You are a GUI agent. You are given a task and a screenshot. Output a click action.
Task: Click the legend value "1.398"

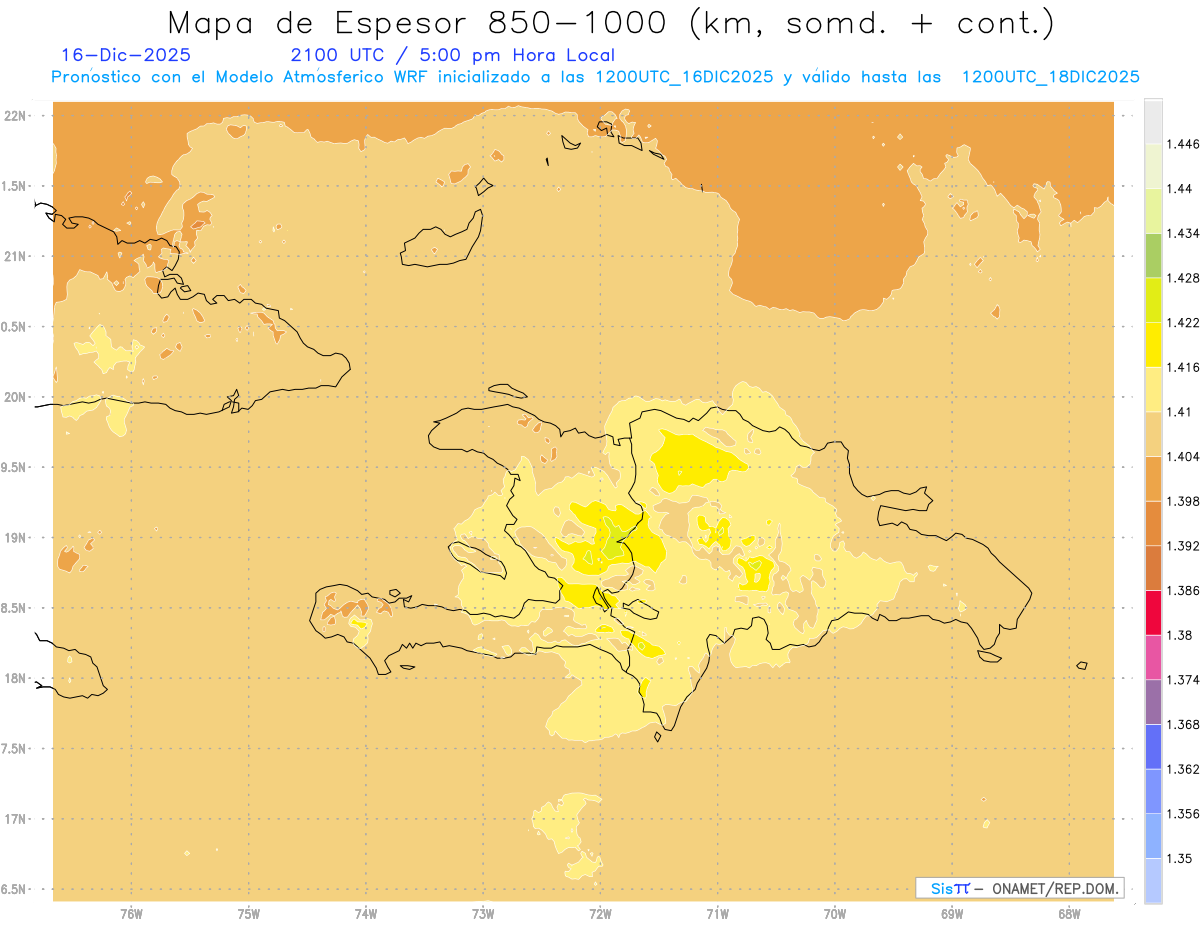click(1183, 501)
